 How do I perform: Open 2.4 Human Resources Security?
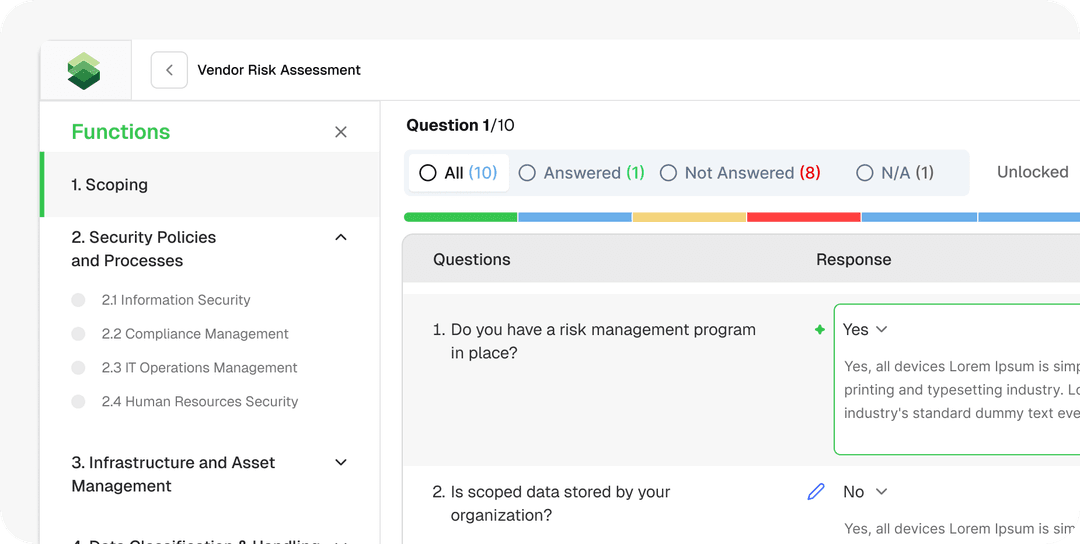[x=200, y=401]
